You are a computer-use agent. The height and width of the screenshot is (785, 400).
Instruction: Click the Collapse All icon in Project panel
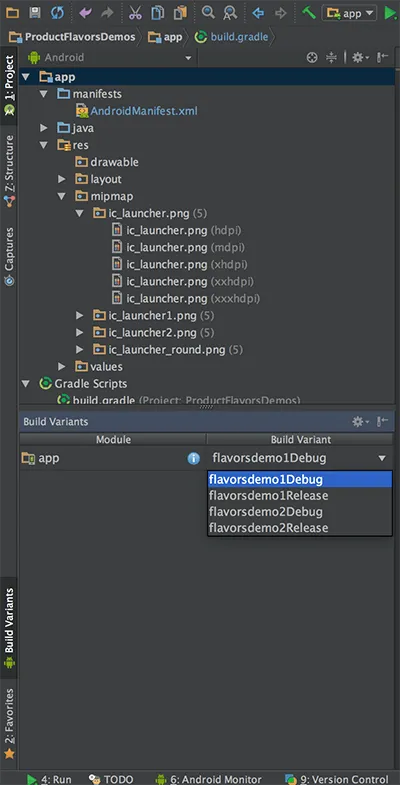[331, 58]
